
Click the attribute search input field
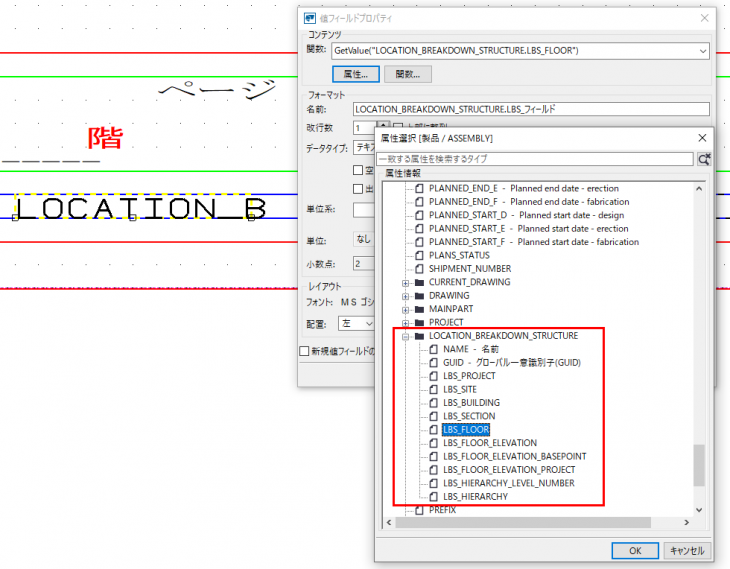(535, 159)
